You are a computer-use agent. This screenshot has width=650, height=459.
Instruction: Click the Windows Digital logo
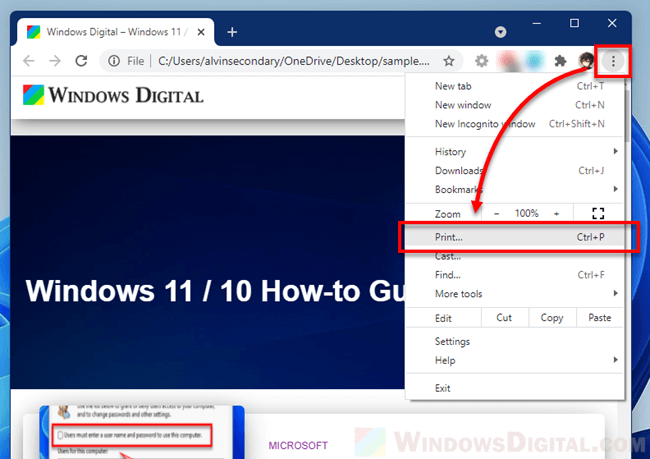[x=113, y=95]
